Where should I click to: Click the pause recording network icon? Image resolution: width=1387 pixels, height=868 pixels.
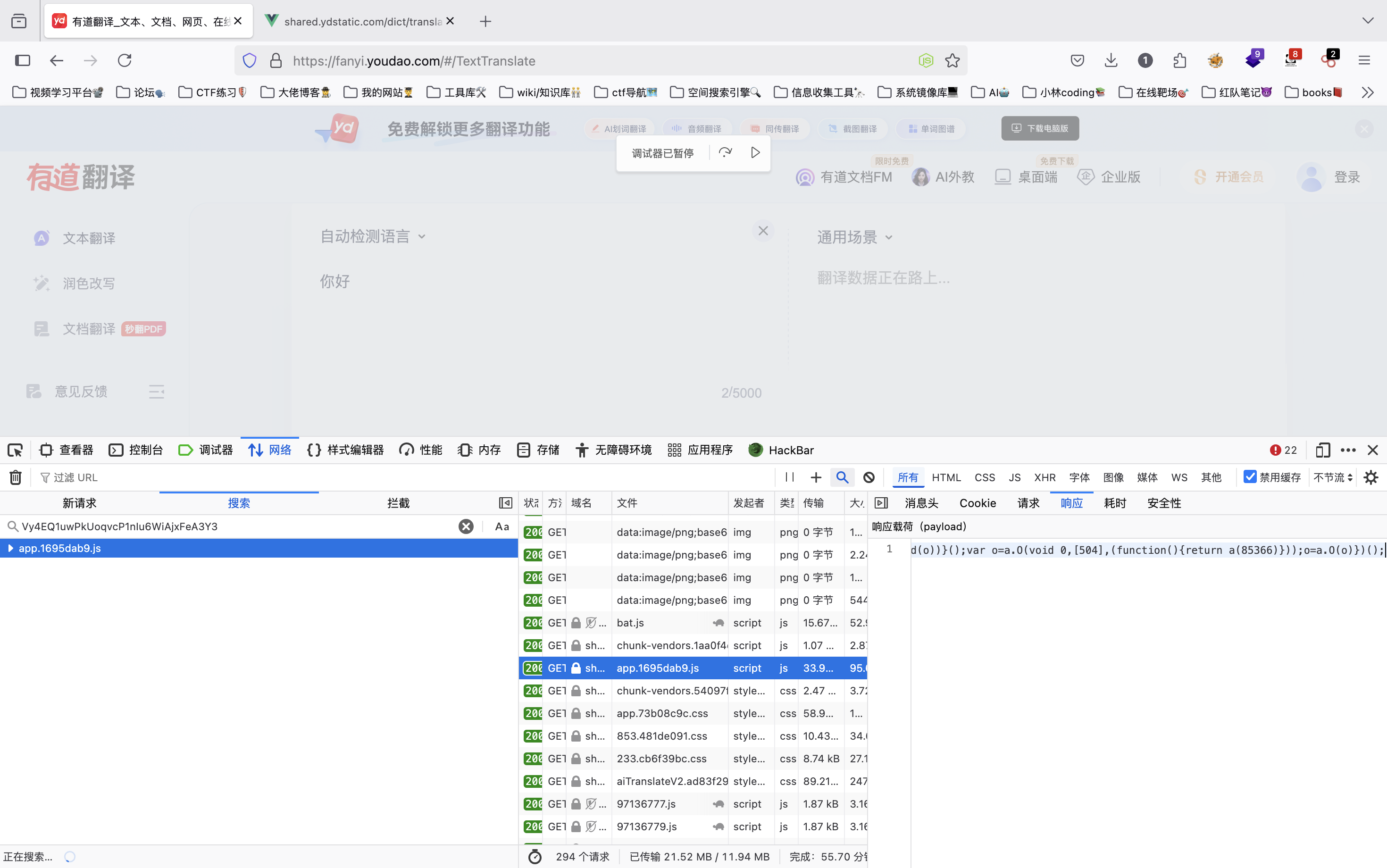(789, 477)
